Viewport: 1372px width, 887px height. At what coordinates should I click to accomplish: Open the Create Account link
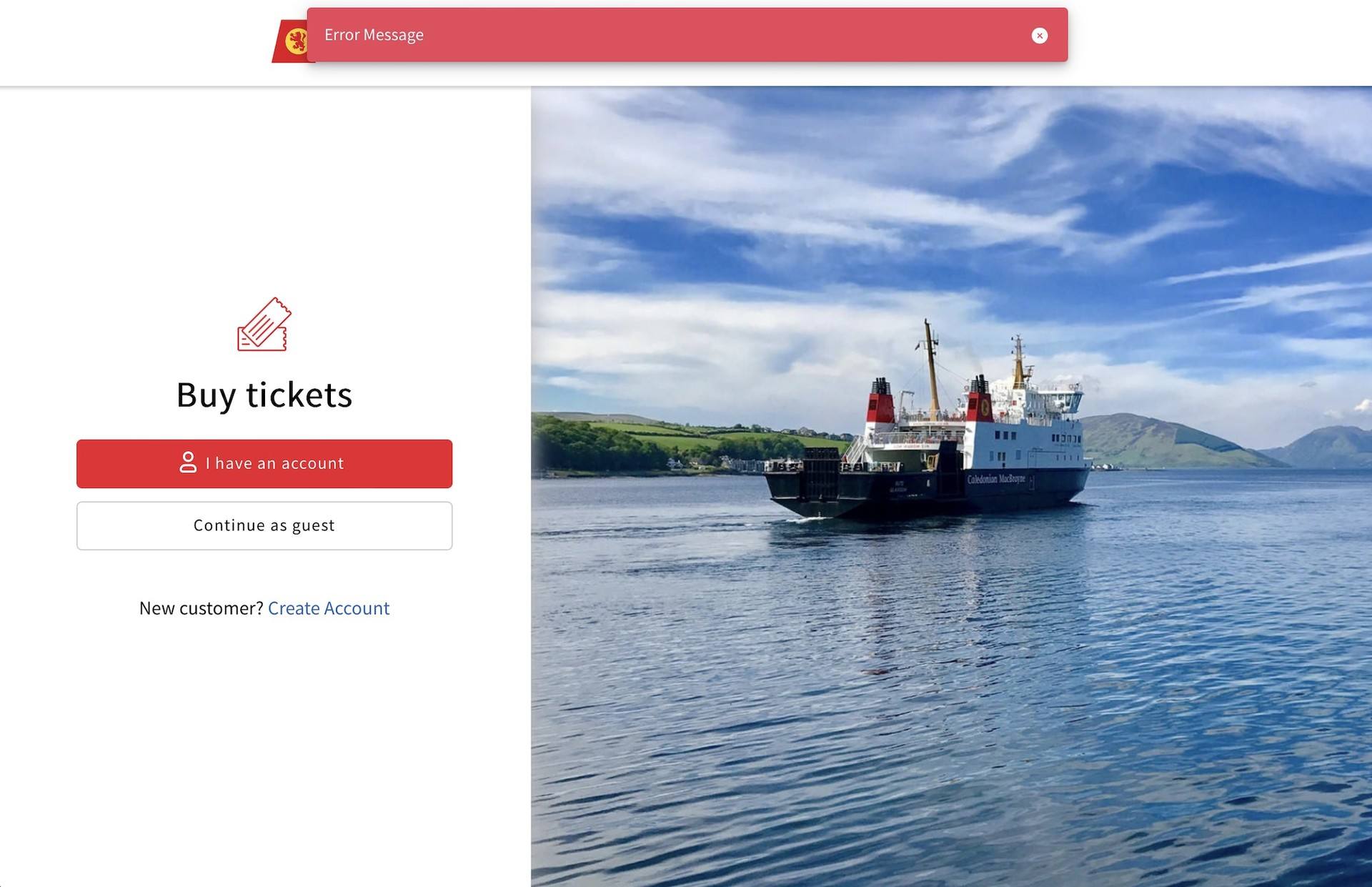(329, 608)
